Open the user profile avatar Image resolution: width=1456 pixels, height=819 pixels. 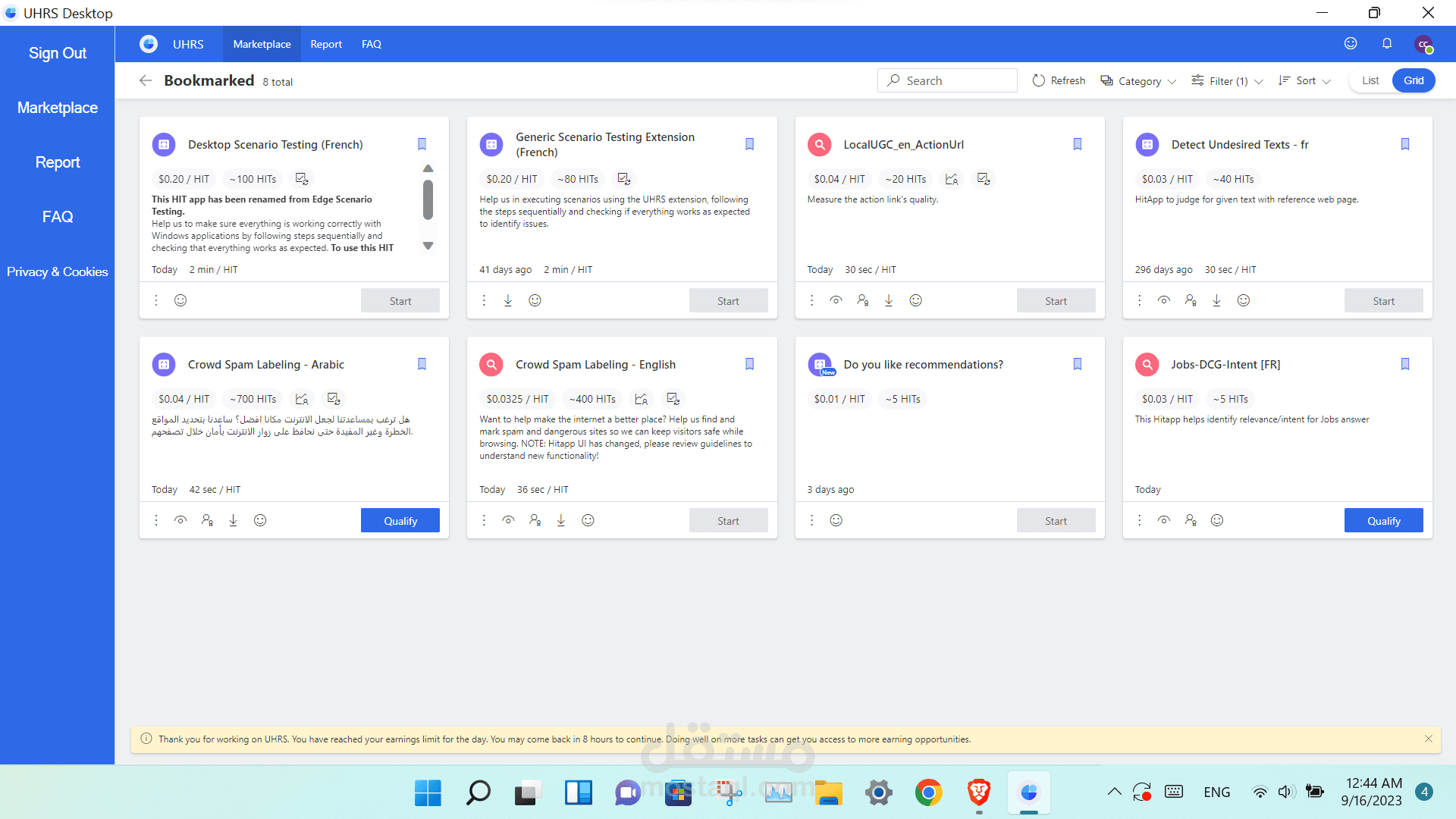pyautogui.click(x=1423, y=44)
